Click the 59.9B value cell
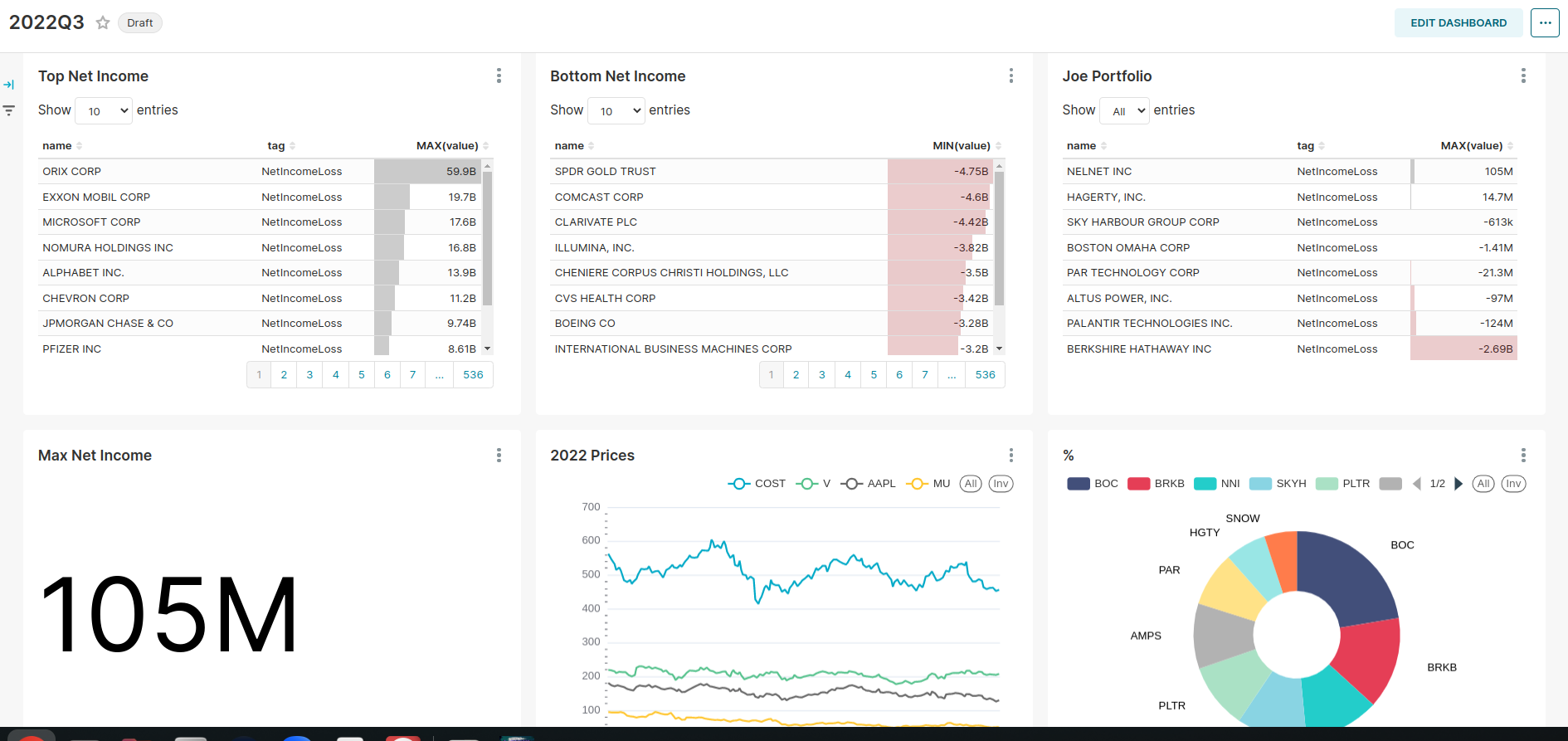 tap(428, 172)
